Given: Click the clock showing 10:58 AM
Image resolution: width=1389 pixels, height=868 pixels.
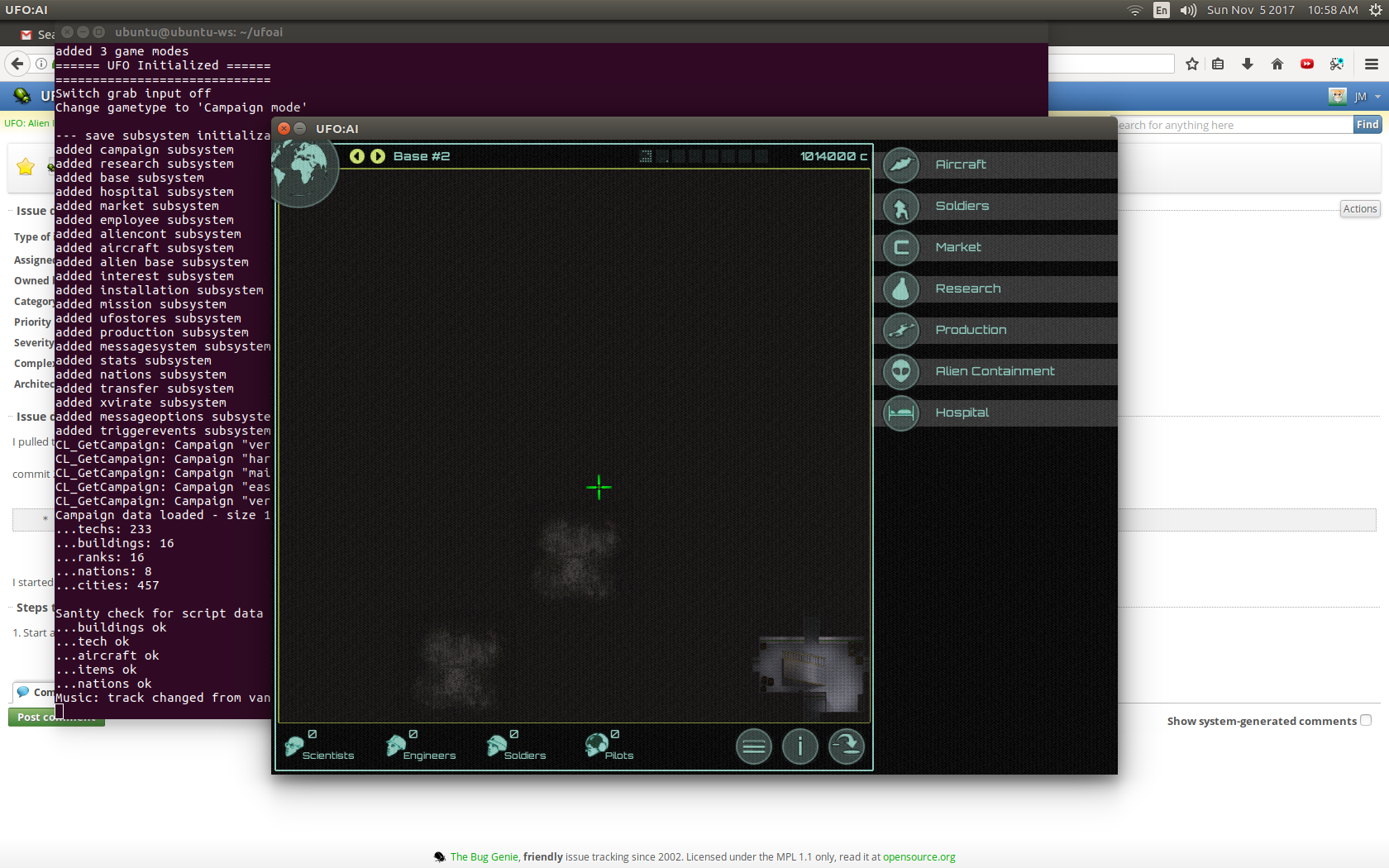Looking at the screenshot, I should click(1333, 10).
